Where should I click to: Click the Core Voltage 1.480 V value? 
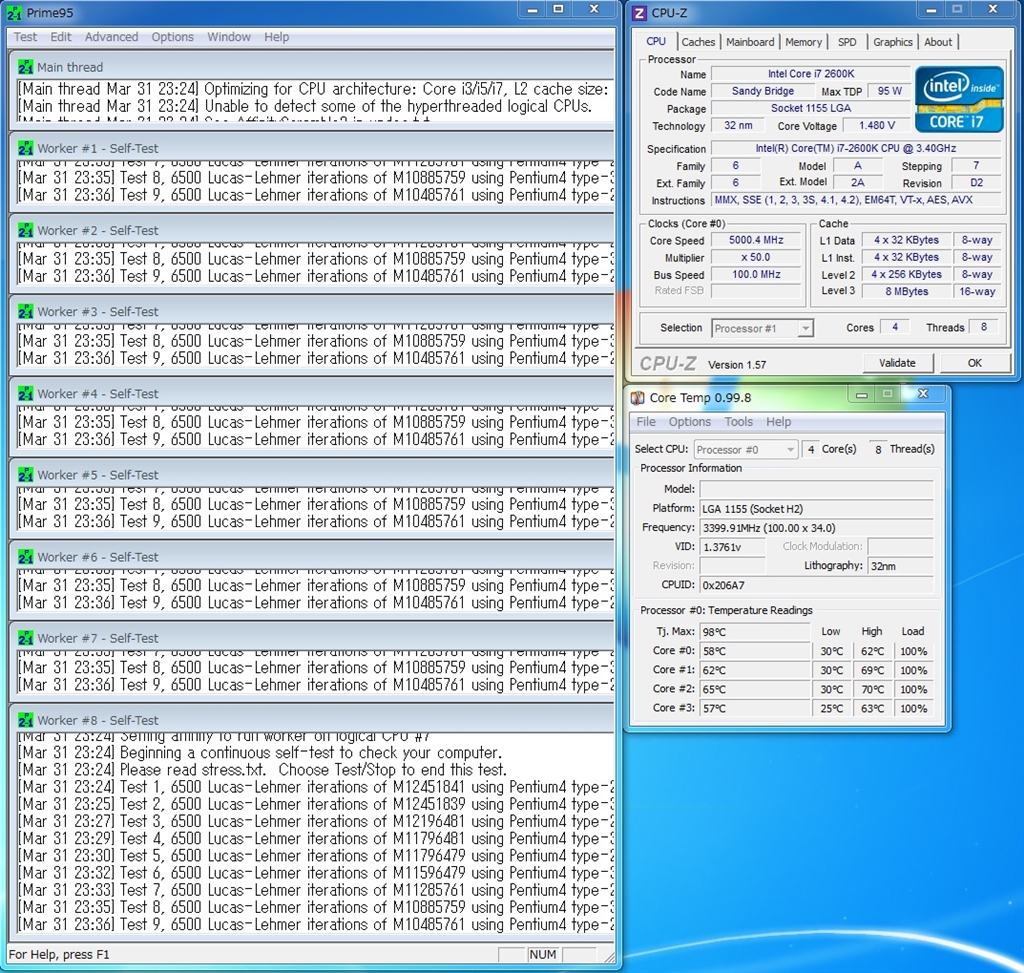pos(876,125)
